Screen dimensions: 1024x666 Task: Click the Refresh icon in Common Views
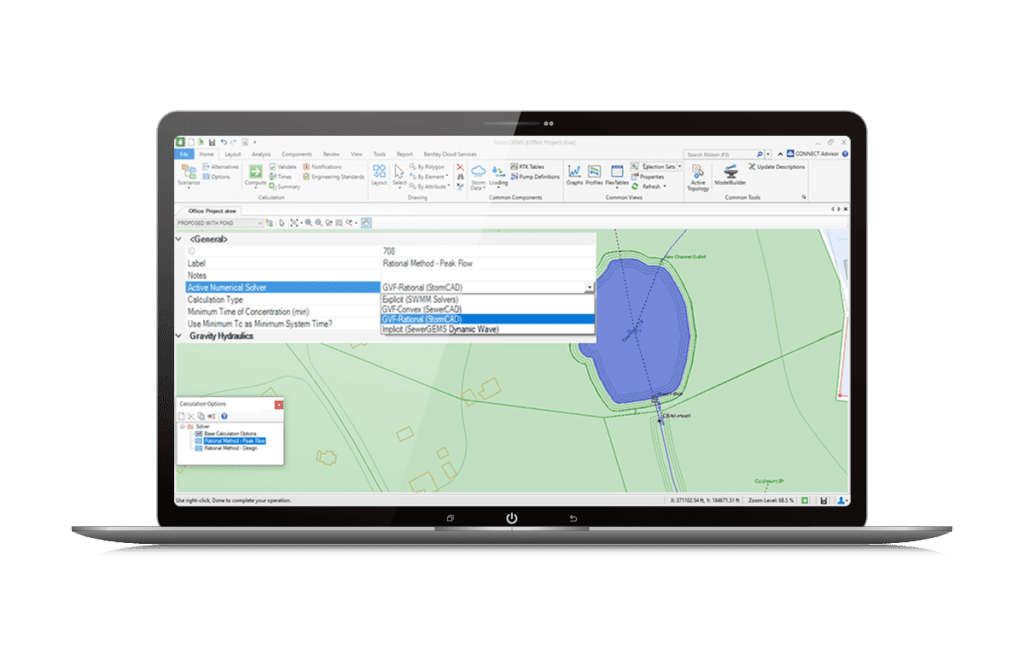[636, 186]
